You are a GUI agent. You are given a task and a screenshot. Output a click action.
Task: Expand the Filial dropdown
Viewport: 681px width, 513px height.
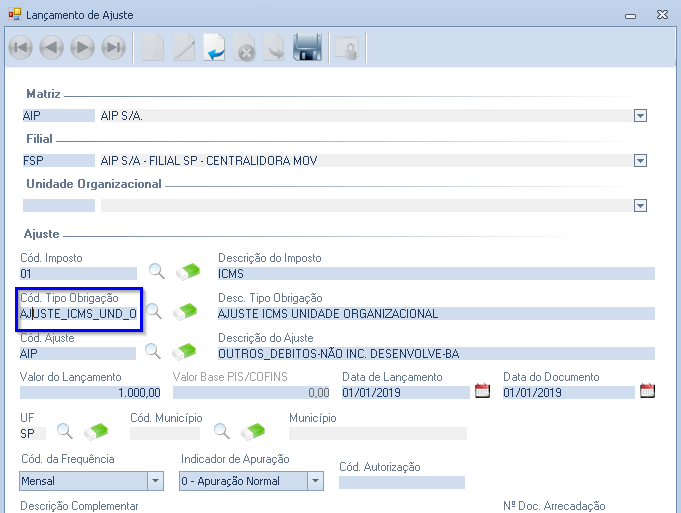(x=640, y=160)
